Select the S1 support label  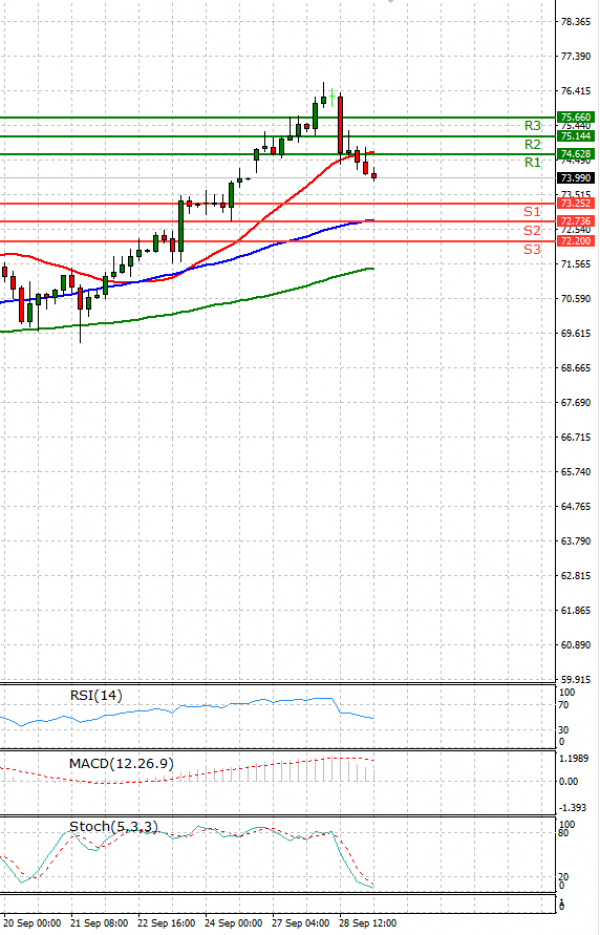[532, 212]
